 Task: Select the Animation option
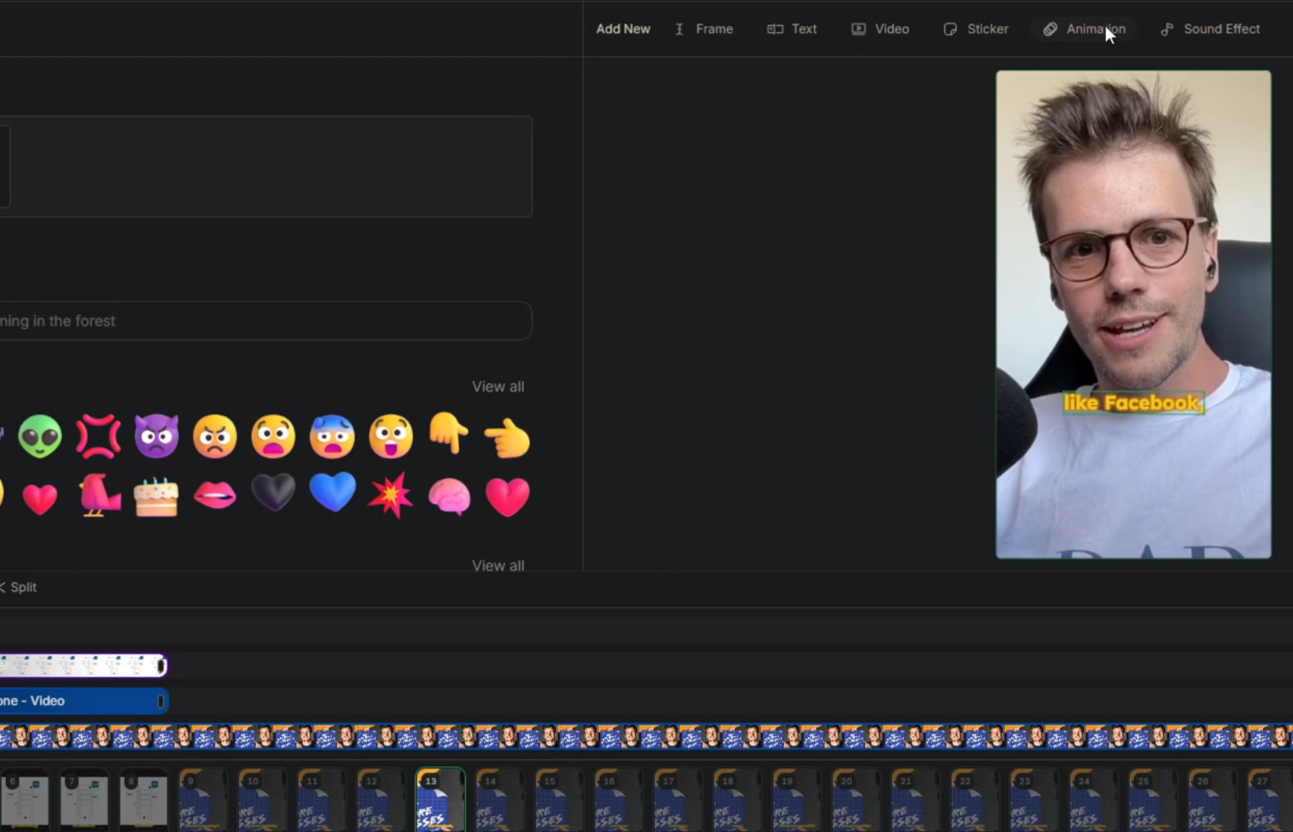point(1084,29)
